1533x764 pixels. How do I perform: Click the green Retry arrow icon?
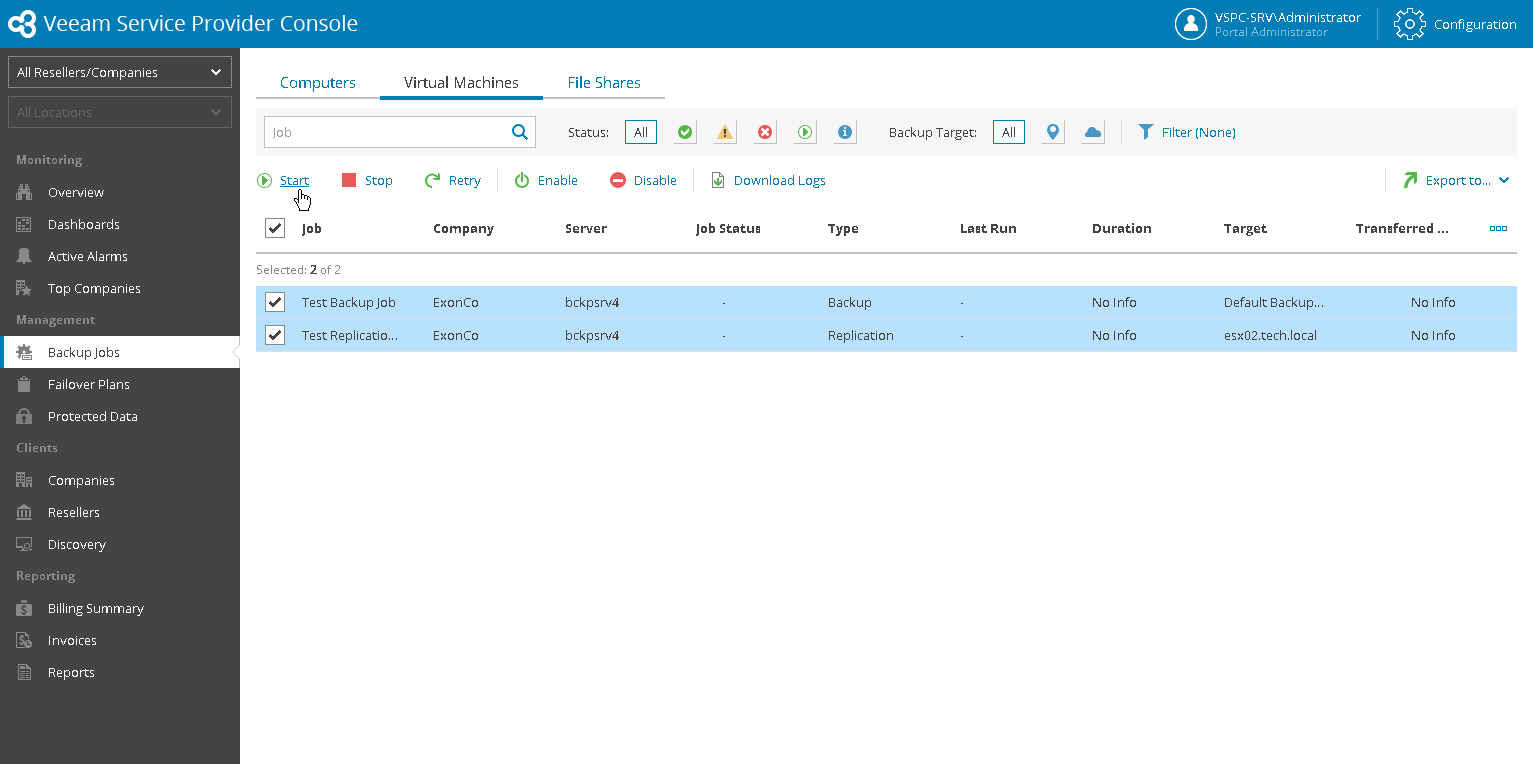pos(432,180)
